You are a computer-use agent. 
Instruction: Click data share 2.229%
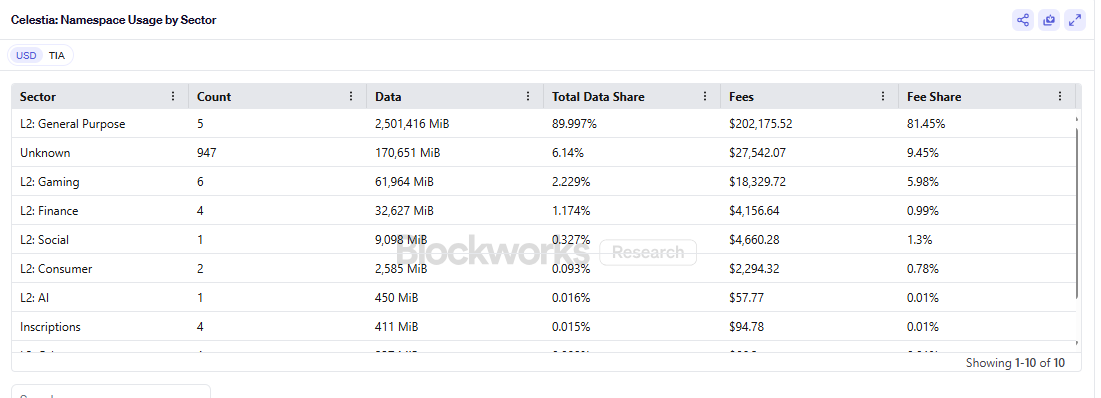(x=571, y=182)
